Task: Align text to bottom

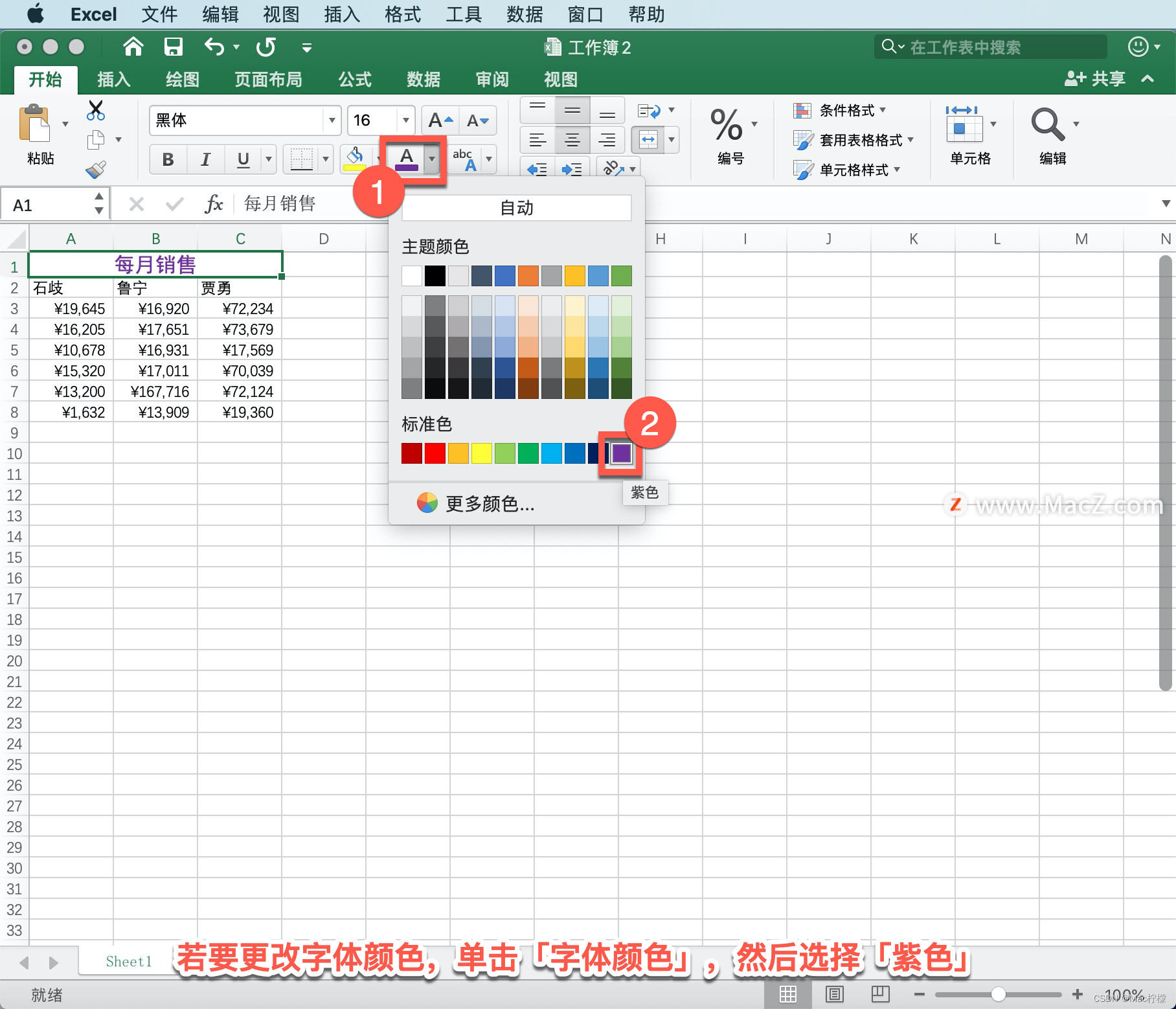Action: tap(607, 110)
